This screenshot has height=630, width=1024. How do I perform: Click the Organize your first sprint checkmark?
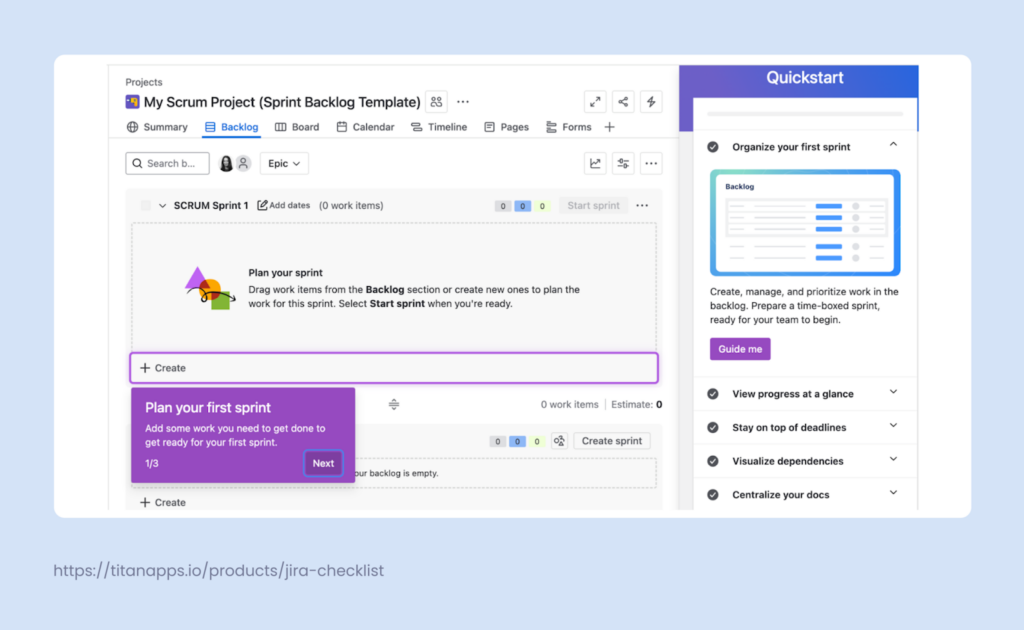(713, 145)
